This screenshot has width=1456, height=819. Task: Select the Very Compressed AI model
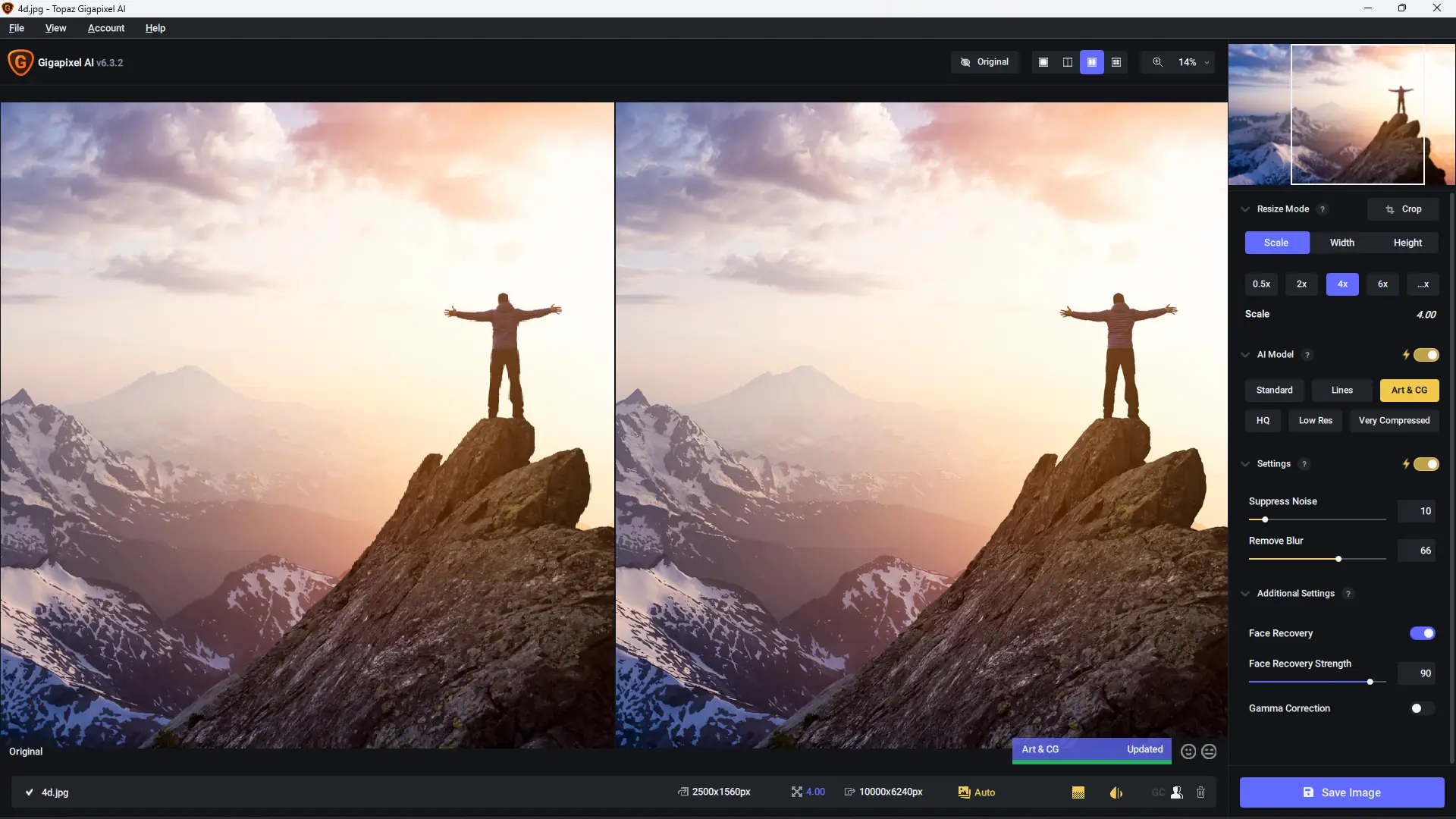(x=1394, y=421)
